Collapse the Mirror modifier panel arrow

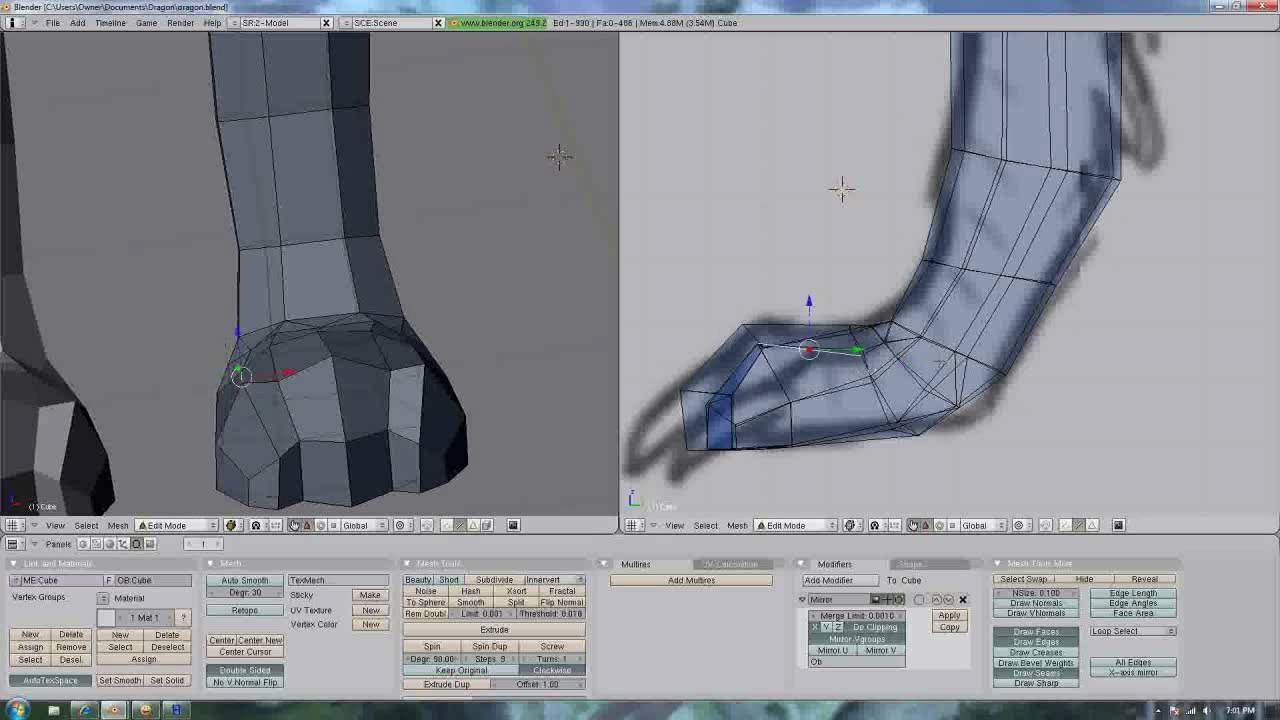[x=802, y=600]
